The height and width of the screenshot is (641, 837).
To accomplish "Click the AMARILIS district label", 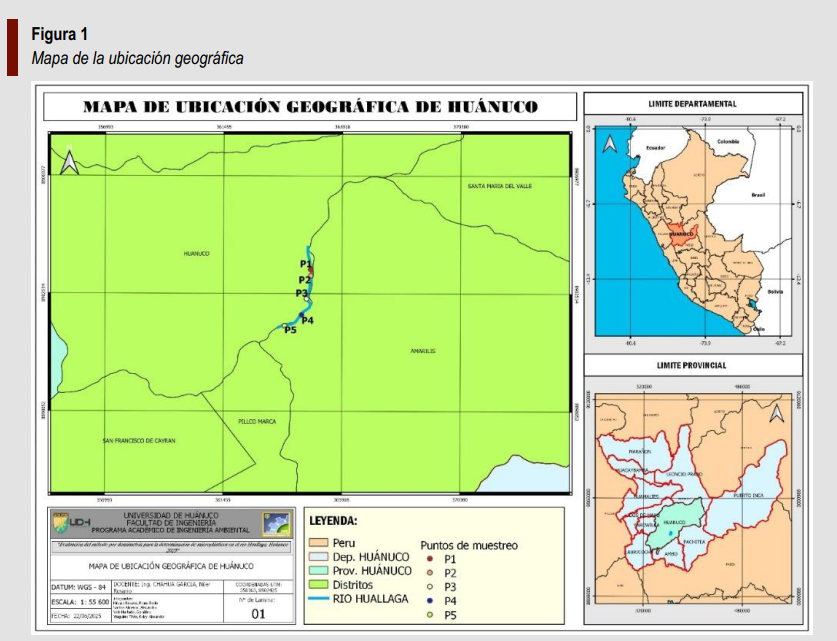I will pyautogui.click(x=422, y=351).
